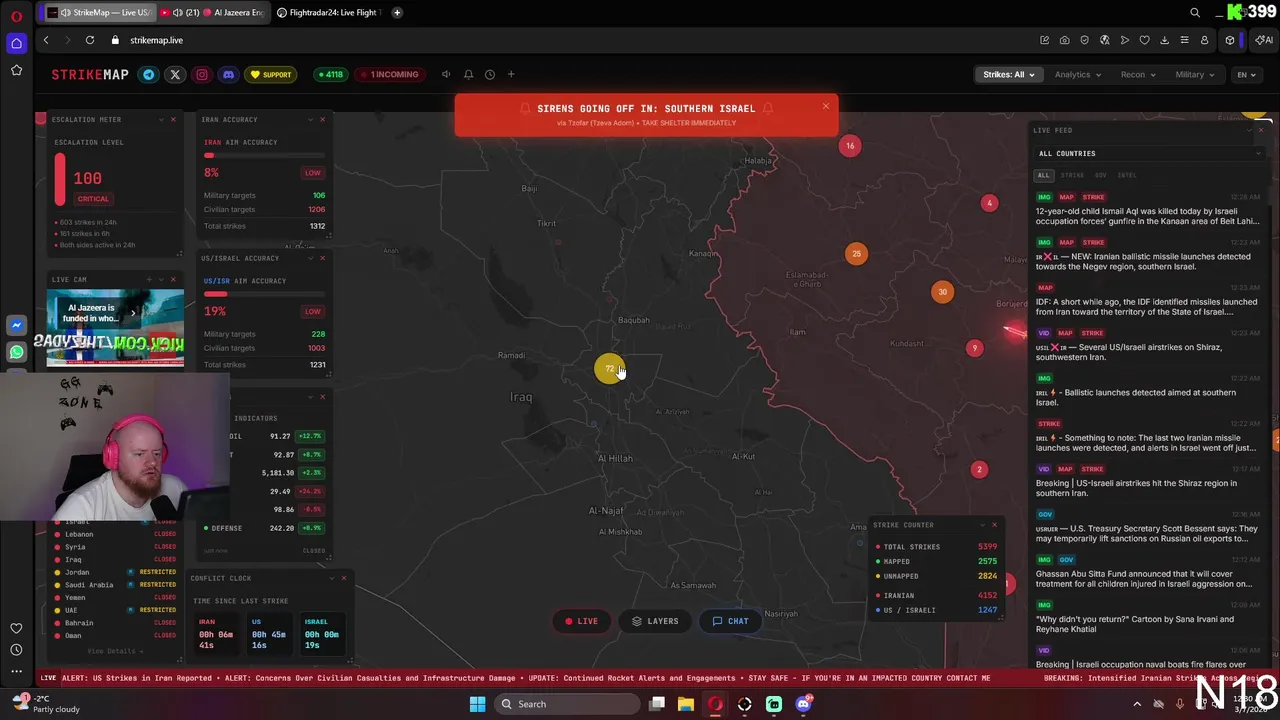Open the Military dropdown menu
Viewport: 1280px width, 720px height.
pyautogui.click(x=1195, y=74)
